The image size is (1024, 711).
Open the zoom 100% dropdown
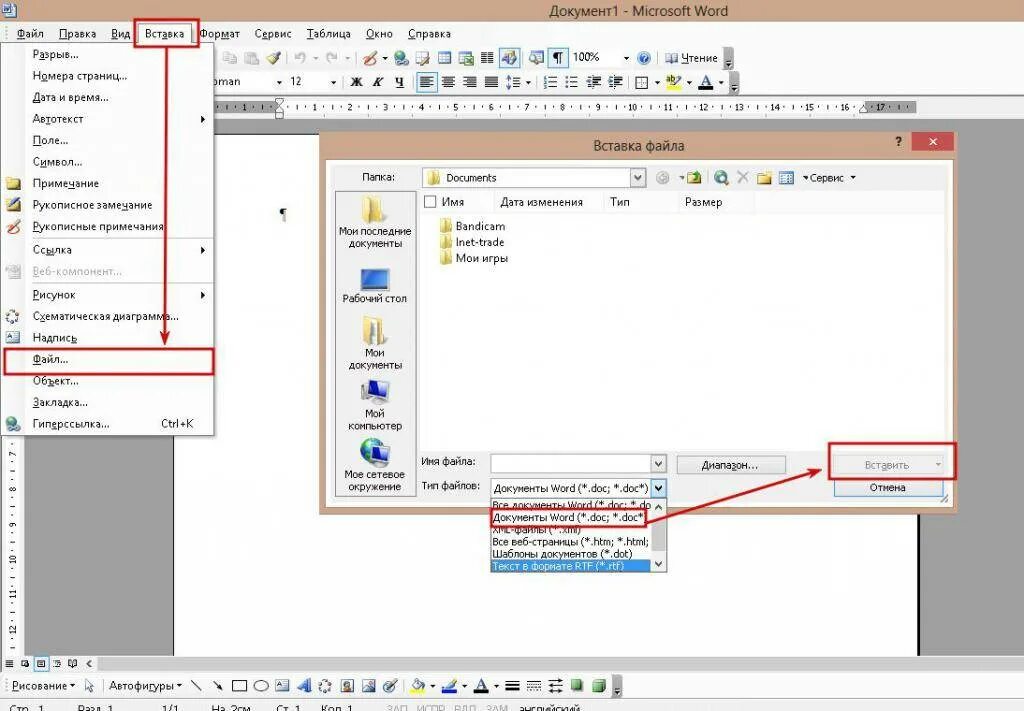[626, 58]
